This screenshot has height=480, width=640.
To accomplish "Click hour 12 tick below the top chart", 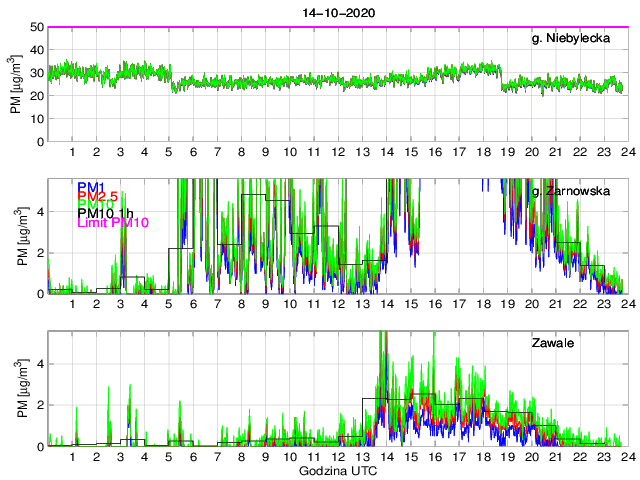I will [x=337, y=153].
